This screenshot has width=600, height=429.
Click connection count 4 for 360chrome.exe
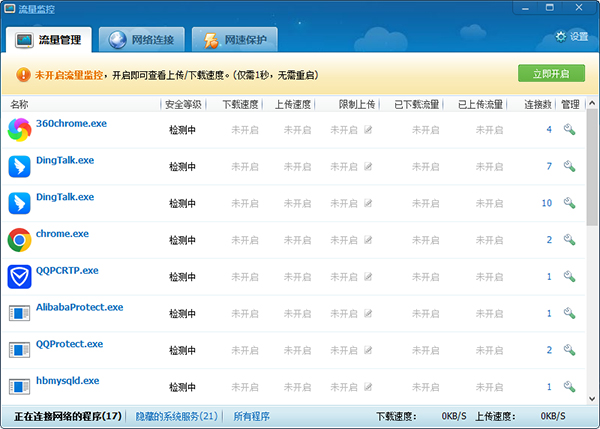click(549, 130)
